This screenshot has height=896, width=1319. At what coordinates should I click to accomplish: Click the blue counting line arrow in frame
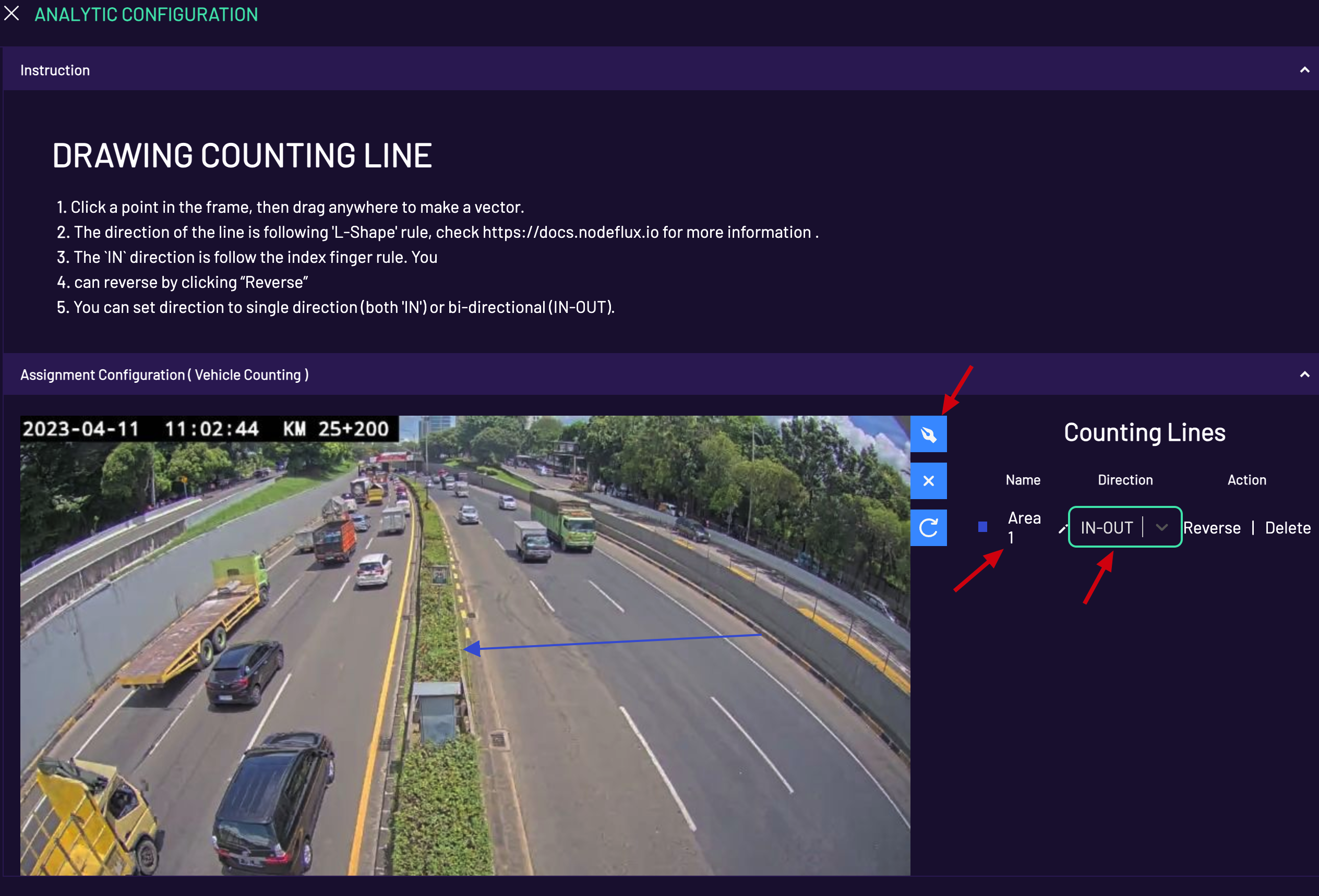point(612,643)
